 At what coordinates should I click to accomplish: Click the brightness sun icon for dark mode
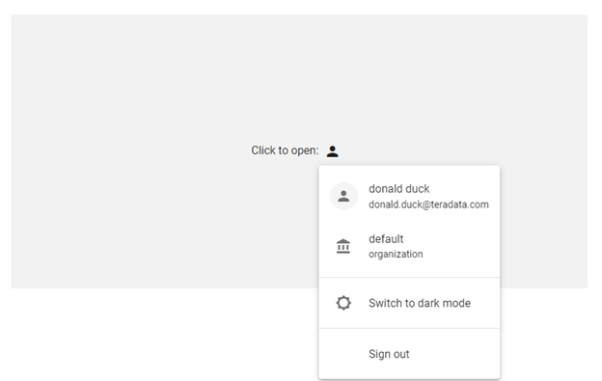[344, 303]
